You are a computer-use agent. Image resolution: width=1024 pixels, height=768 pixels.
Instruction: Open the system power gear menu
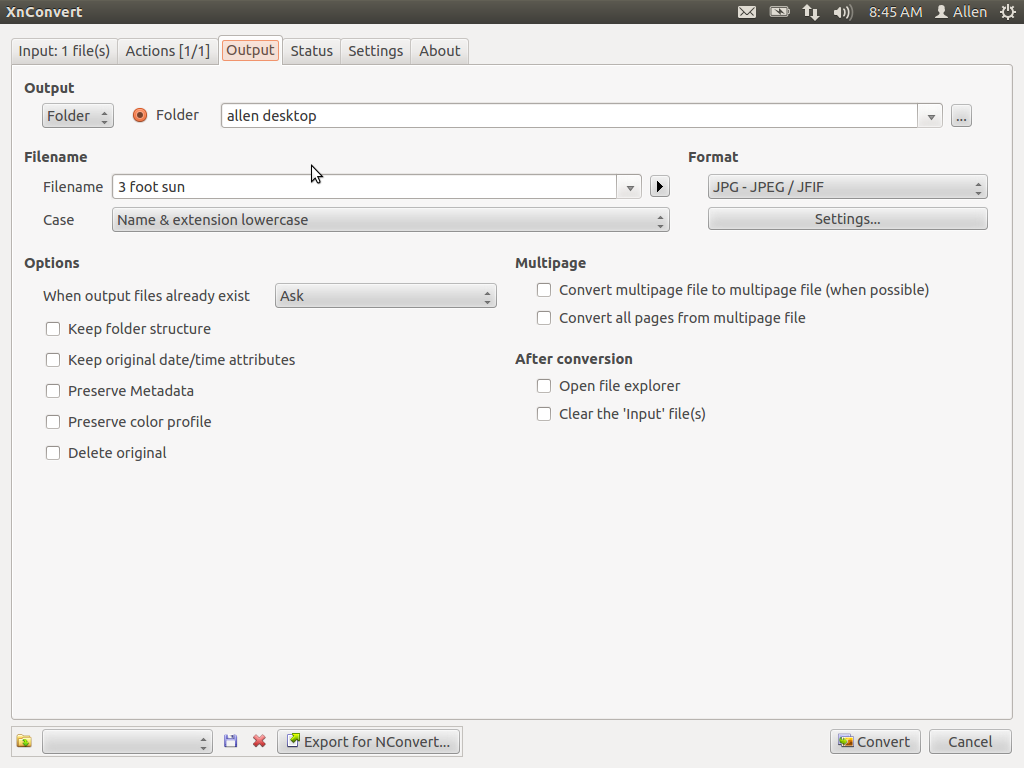click(1008, 12)
